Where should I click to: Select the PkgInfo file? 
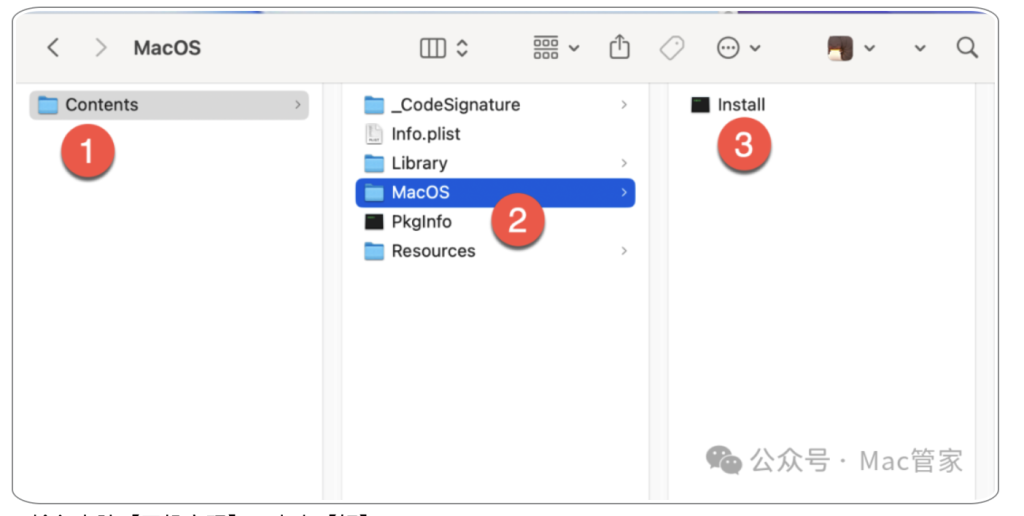click(x=421, y=222)
